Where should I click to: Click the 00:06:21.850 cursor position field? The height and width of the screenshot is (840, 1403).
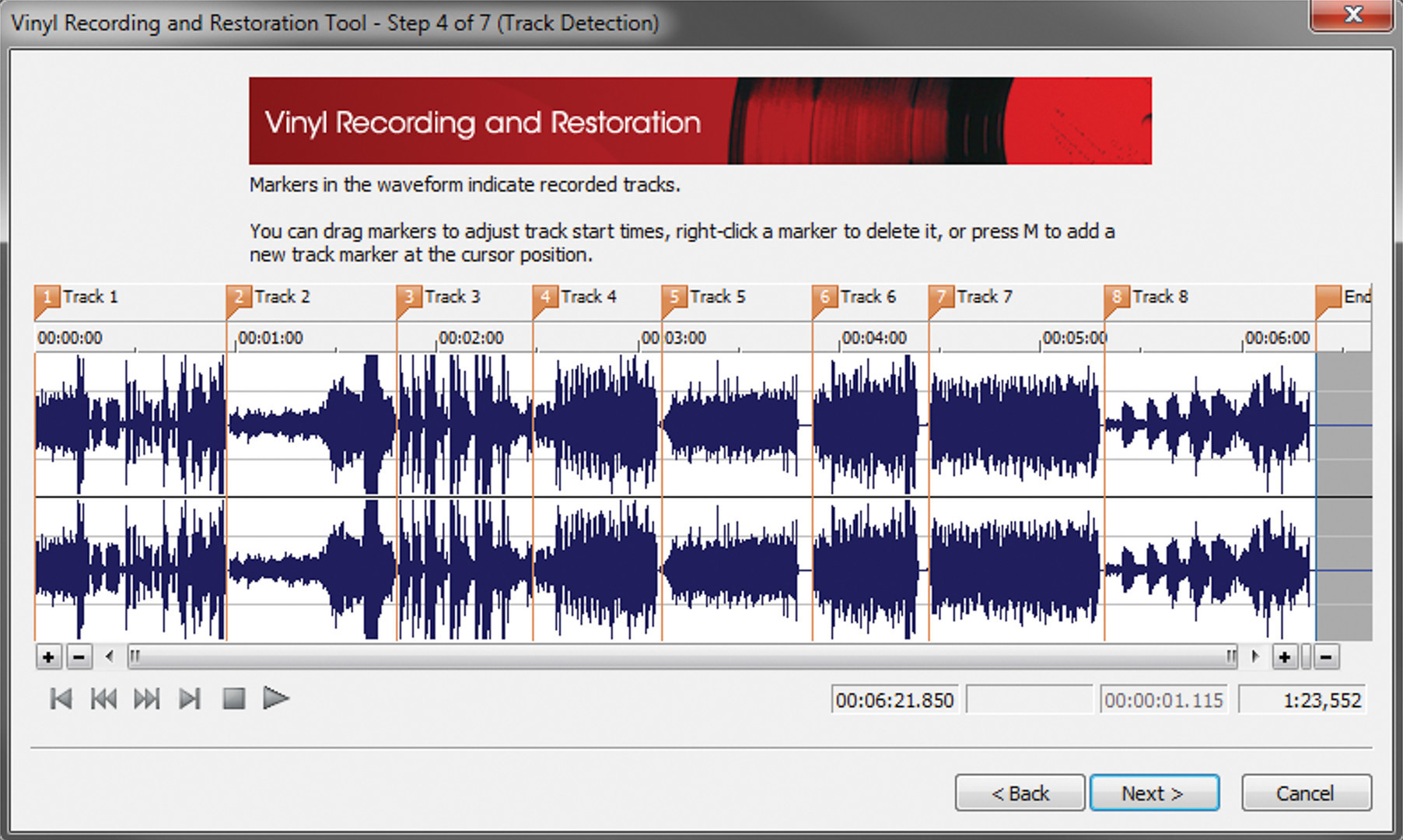pyautogui.click(x=895, y=700)
